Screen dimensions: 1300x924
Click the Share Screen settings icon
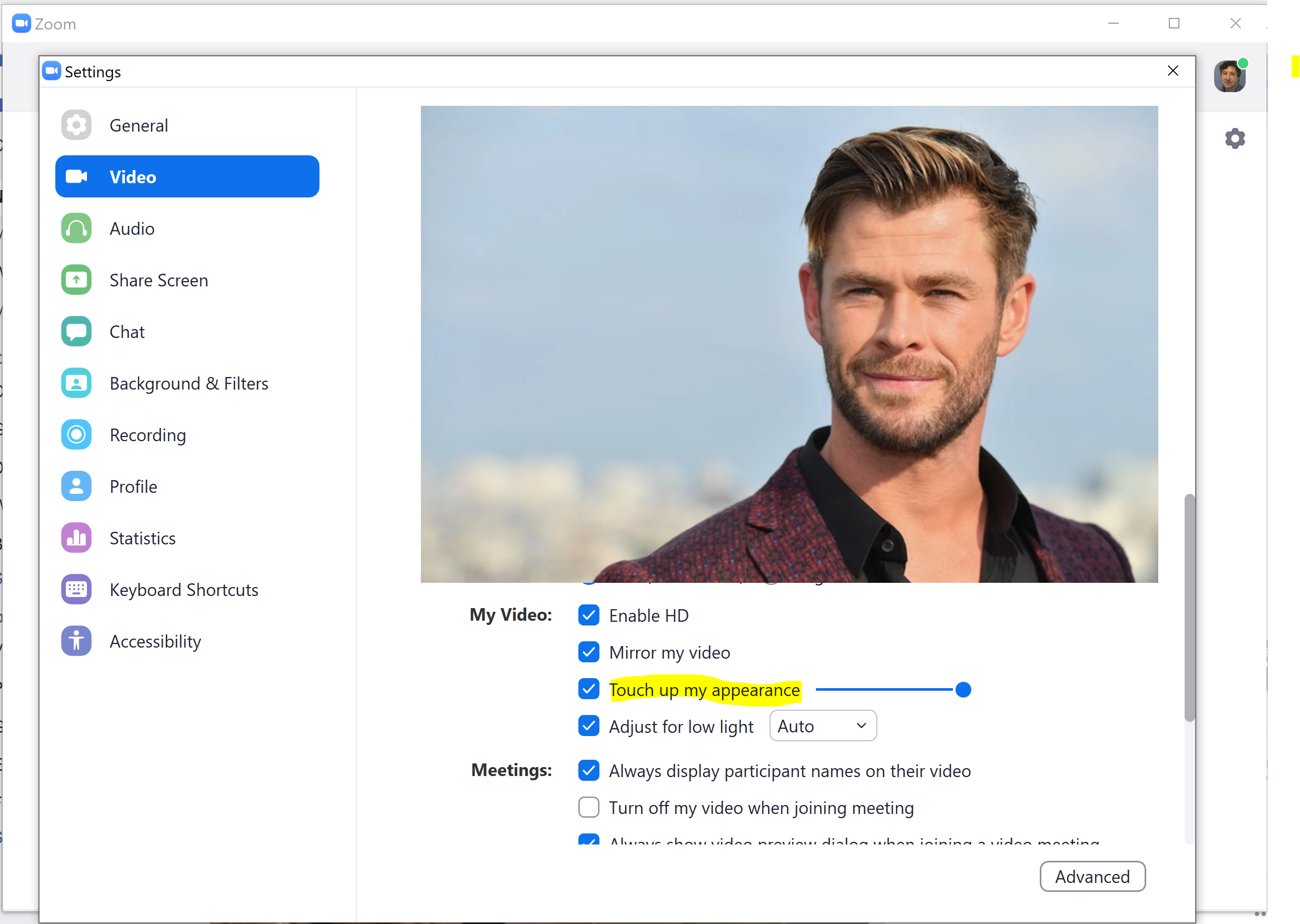pos(76,280)
